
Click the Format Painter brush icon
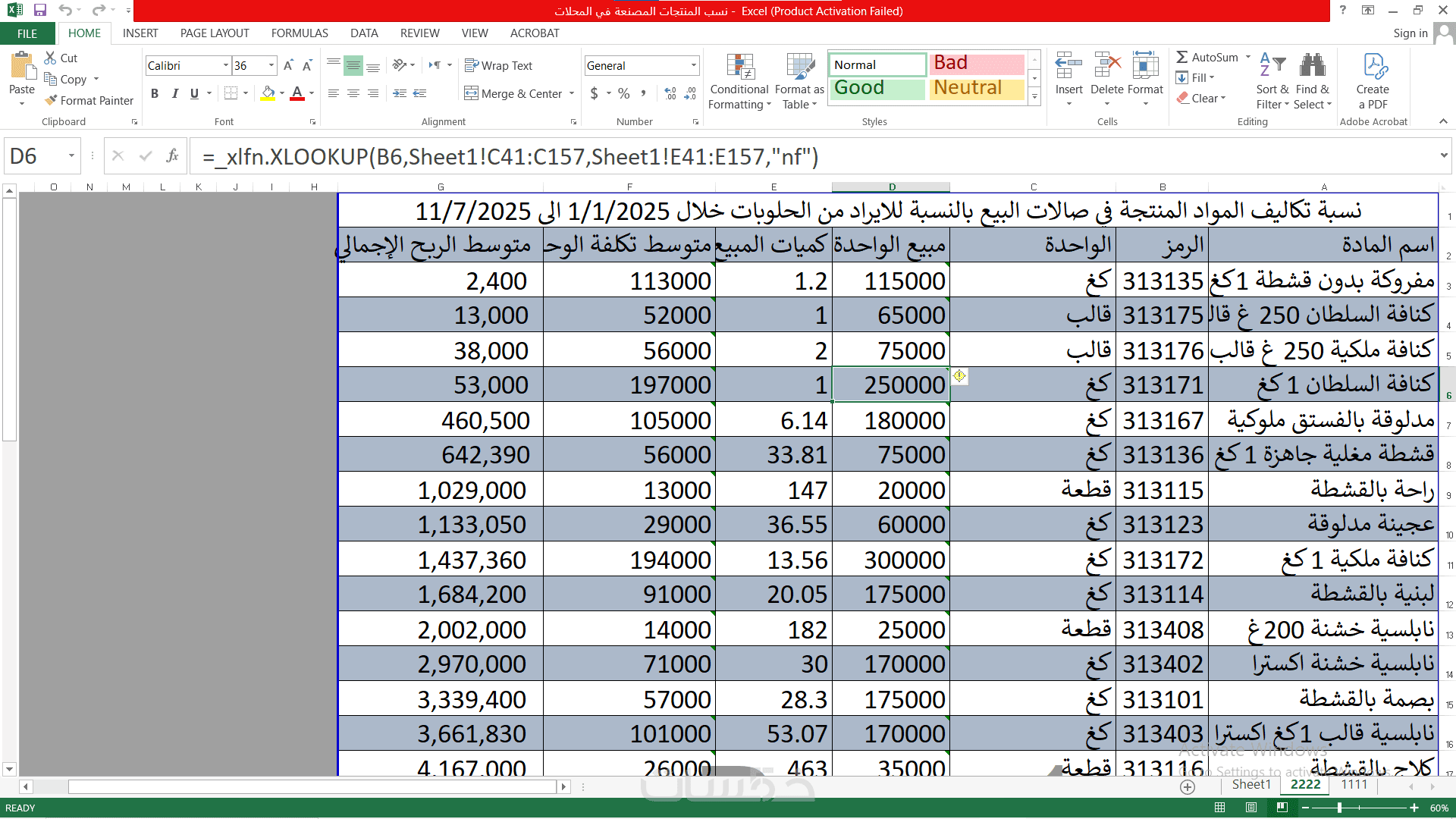click(x=51, y=100)
